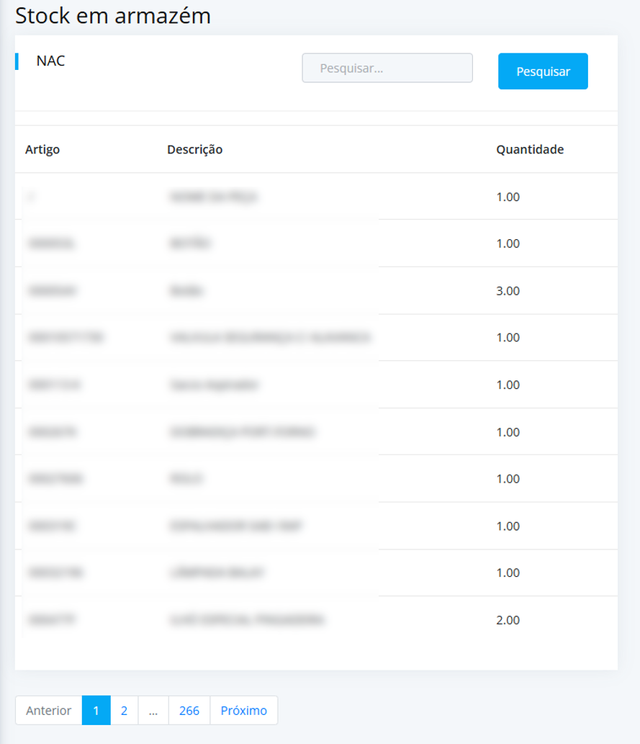The height and width of the screenshot is (744, 640).
Task: Open page 2 of the stock list
Action: pos(124,711)
